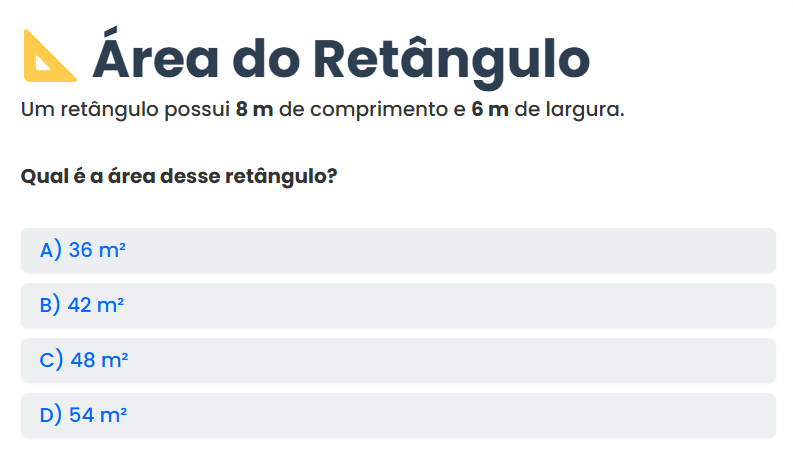
Task: Select answer A) 36 m²
Action: [x=397, y=250]
